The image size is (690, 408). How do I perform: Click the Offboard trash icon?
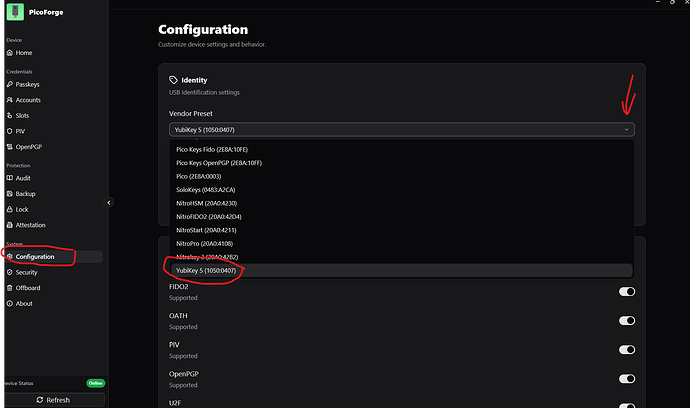[10, 288]
